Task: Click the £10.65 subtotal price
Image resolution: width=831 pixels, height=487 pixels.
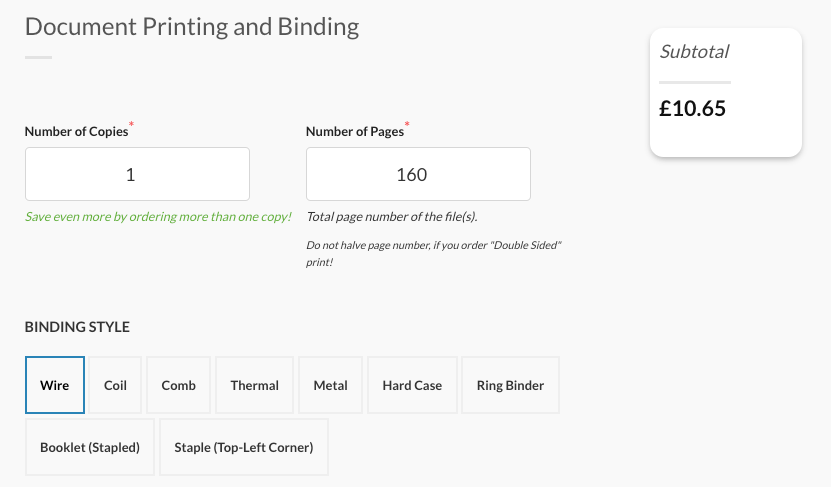Action: tap(692, 108)
